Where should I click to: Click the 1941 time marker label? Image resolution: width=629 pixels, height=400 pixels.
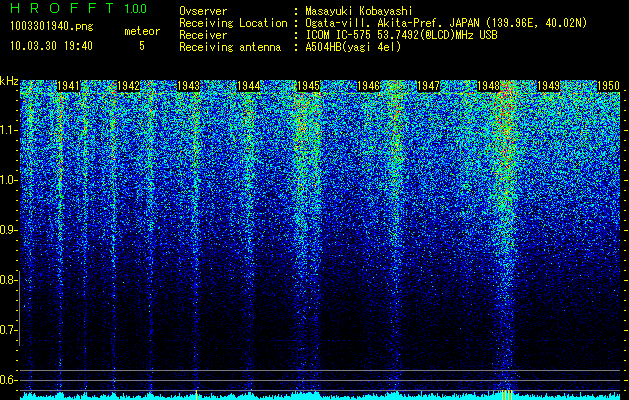click(x=69, y=86)
